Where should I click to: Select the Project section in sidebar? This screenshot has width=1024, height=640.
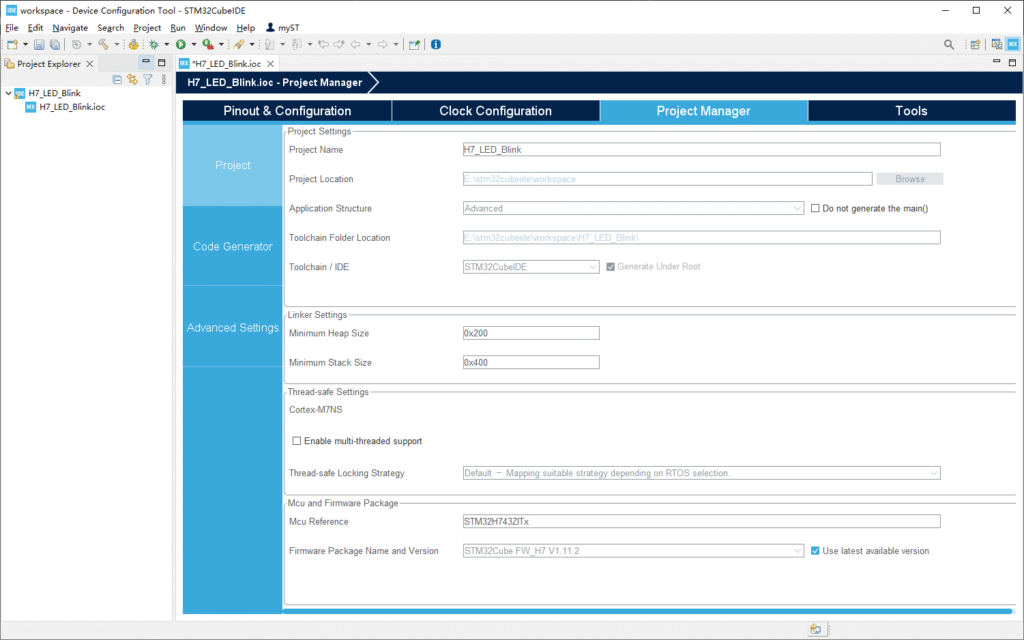pos(232,165)
